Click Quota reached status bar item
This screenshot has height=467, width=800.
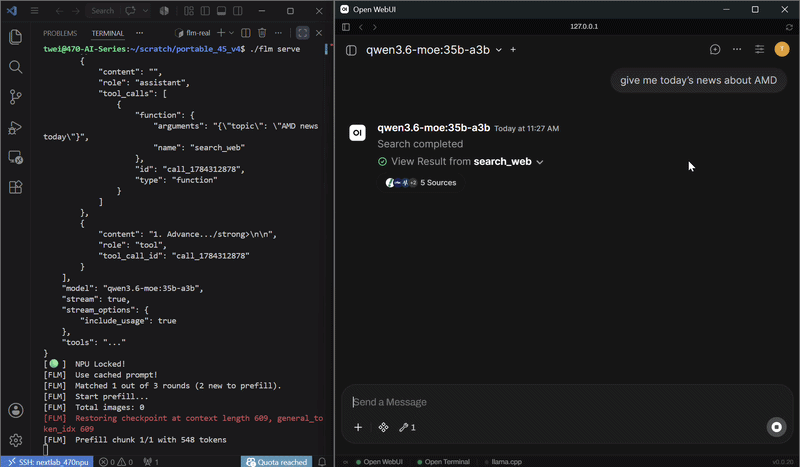coord(277,462)
